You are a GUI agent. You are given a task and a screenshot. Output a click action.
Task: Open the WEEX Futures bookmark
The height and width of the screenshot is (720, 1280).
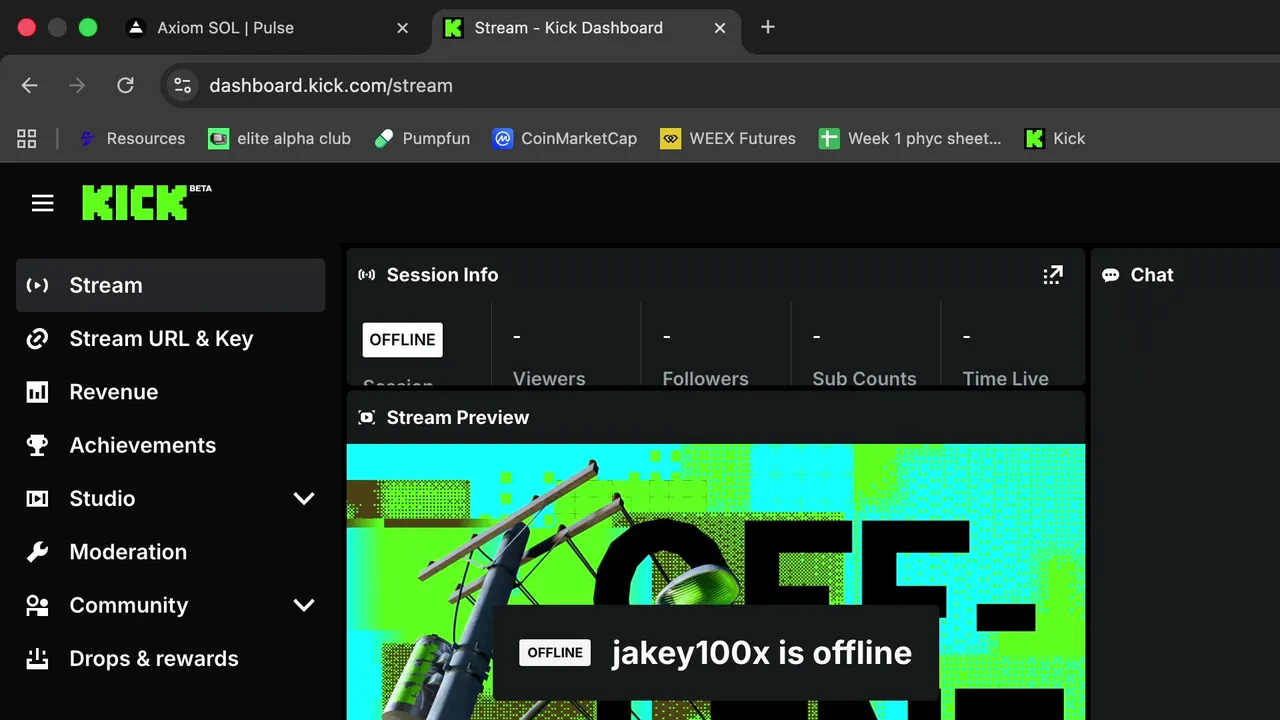pos(728,139)
